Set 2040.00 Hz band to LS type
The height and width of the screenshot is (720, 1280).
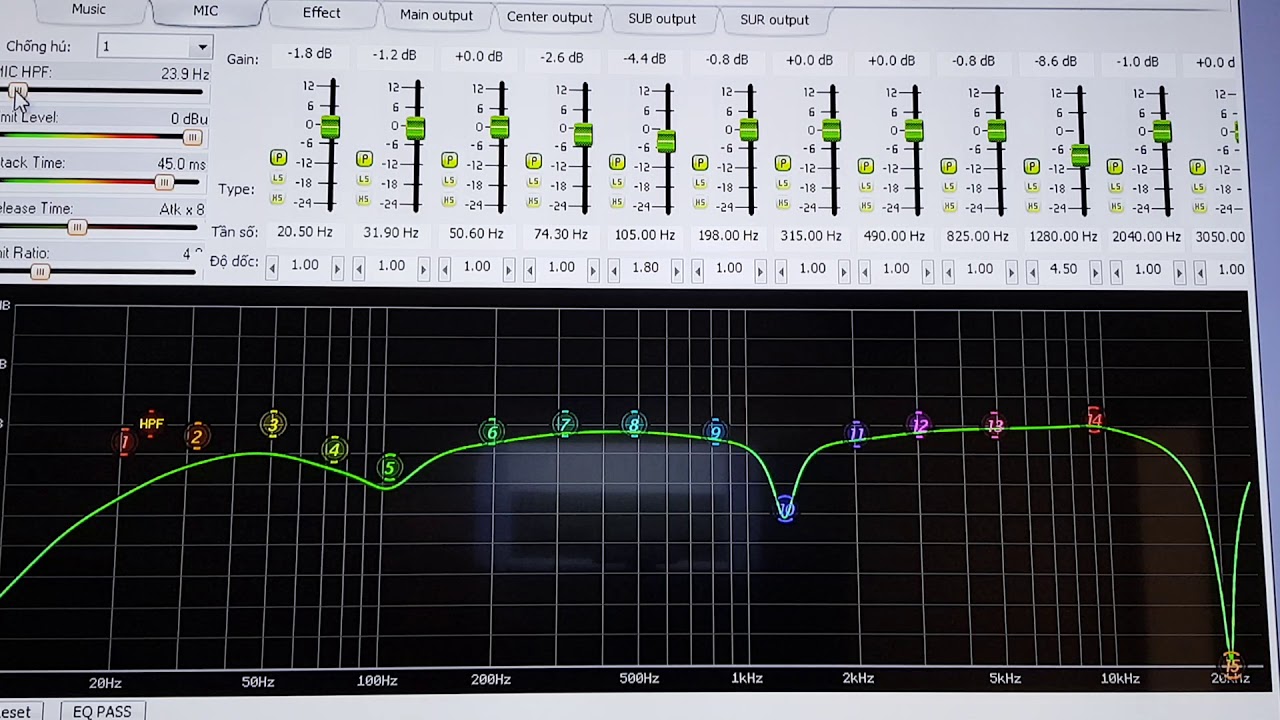point(1115,188)
